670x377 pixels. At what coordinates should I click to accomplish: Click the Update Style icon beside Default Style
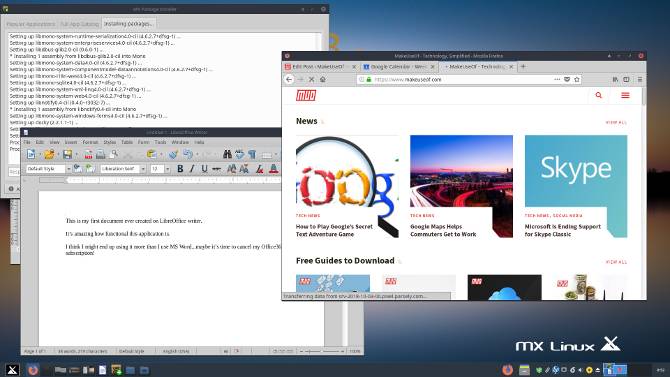tap(77, 169)
